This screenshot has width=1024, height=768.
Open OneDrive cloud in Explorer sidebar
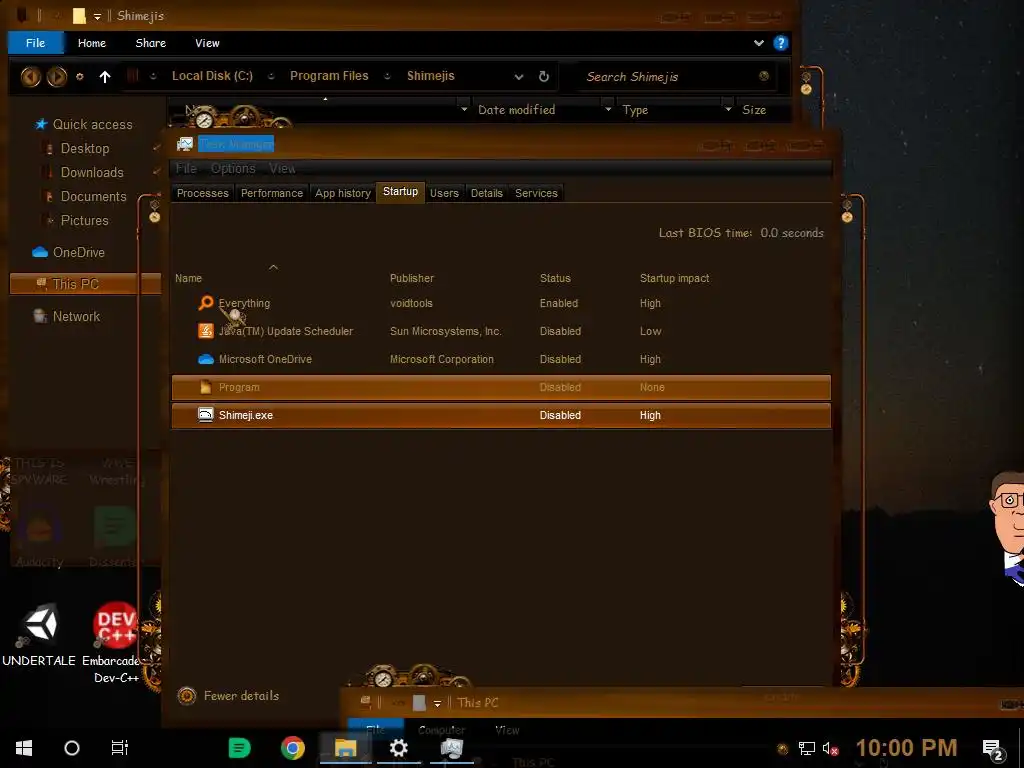[x=40, y=252]
